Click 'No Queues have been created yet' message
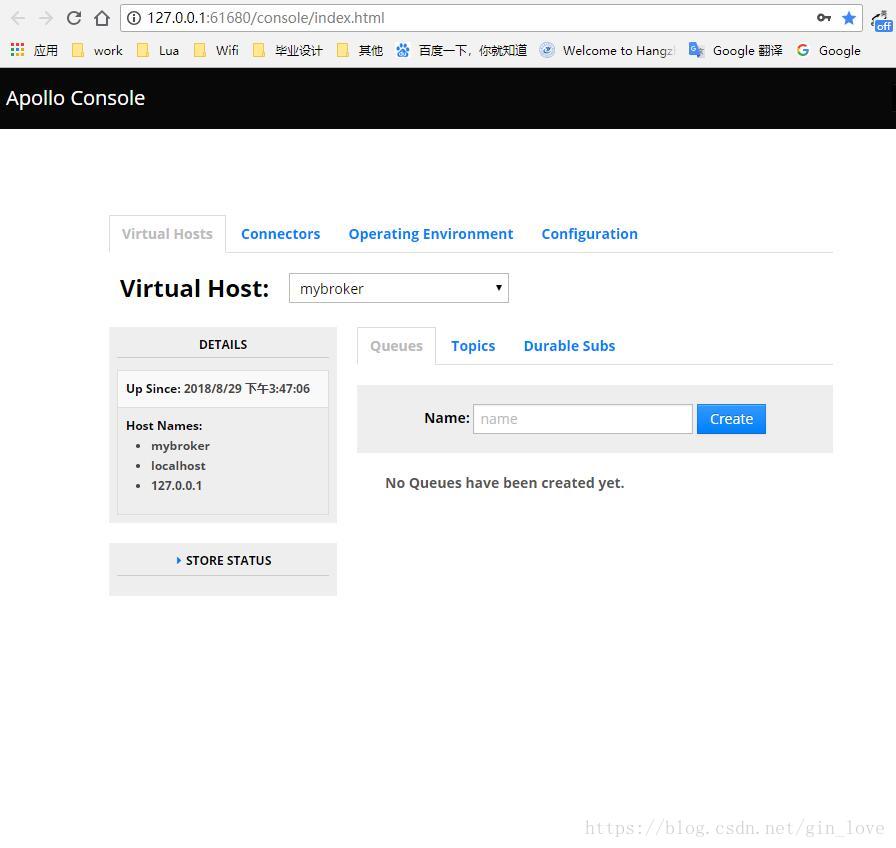This screenshot has width=896, height=848. click(505, 483)
